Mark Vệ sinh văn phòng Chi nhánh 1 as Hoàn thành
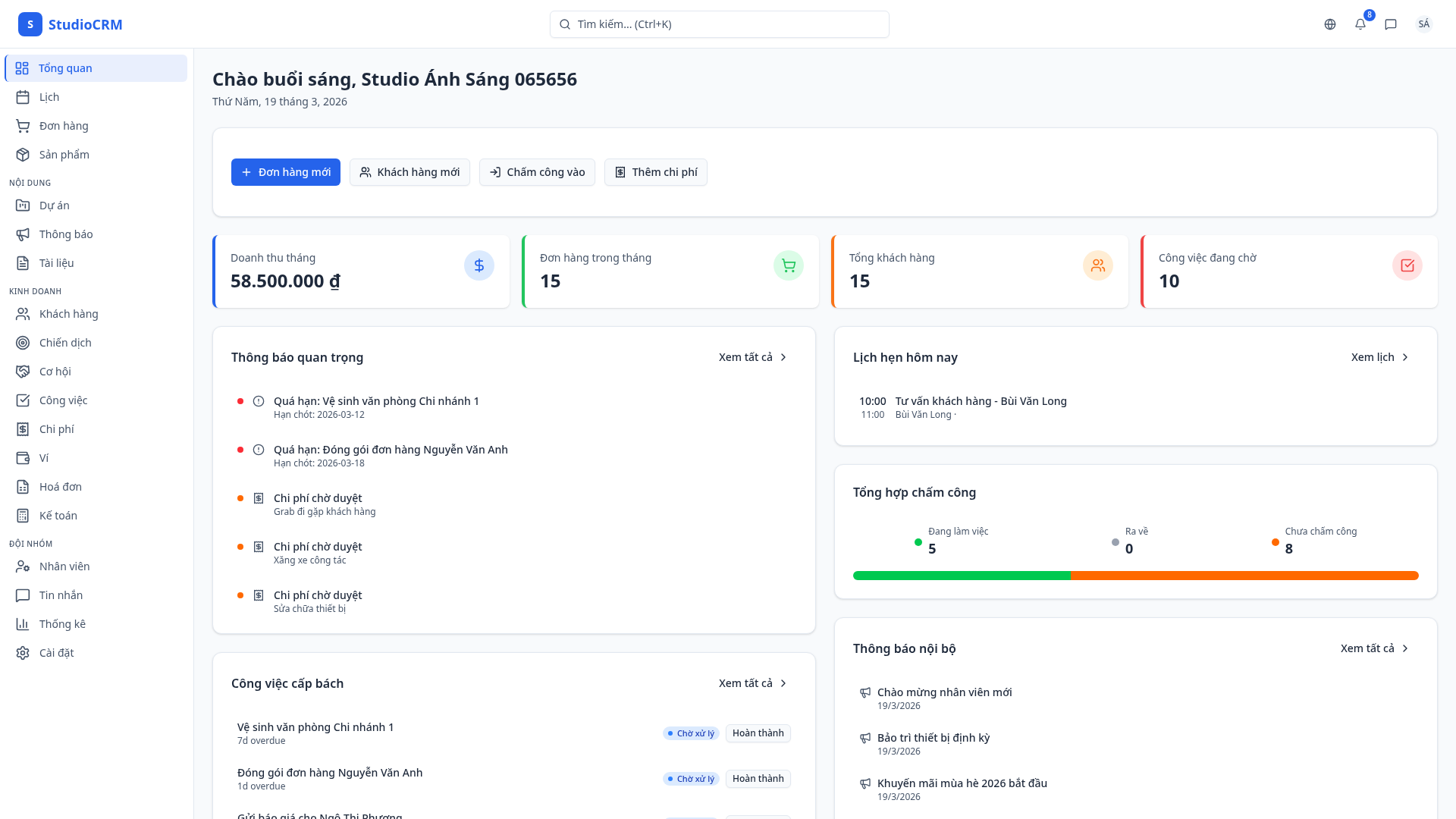The height and width of the screenshot is (819, 1456). [758, 733]
